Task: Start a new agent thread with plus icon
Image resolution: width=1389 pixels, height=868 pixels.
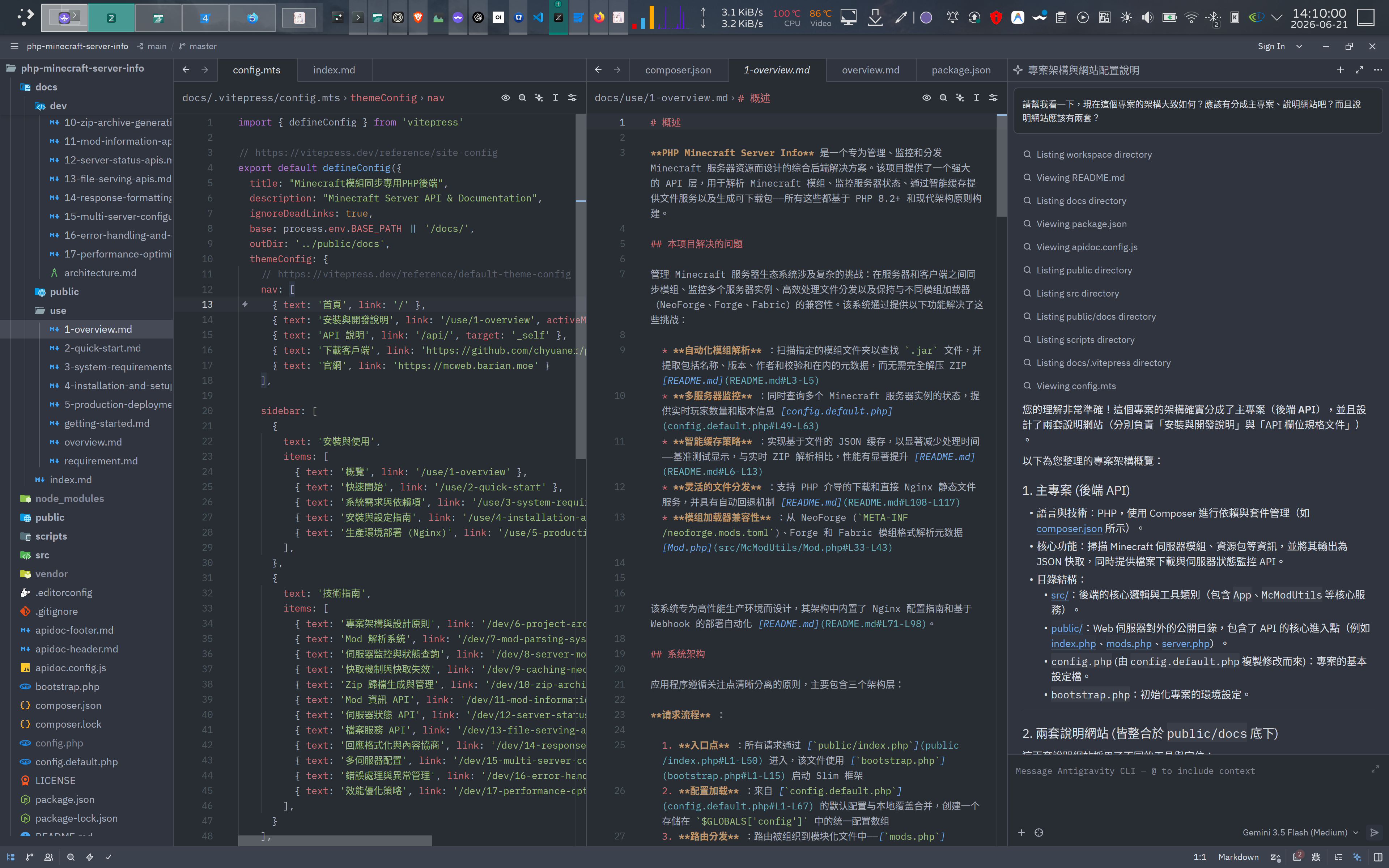Action: (x=1340, y=69)
